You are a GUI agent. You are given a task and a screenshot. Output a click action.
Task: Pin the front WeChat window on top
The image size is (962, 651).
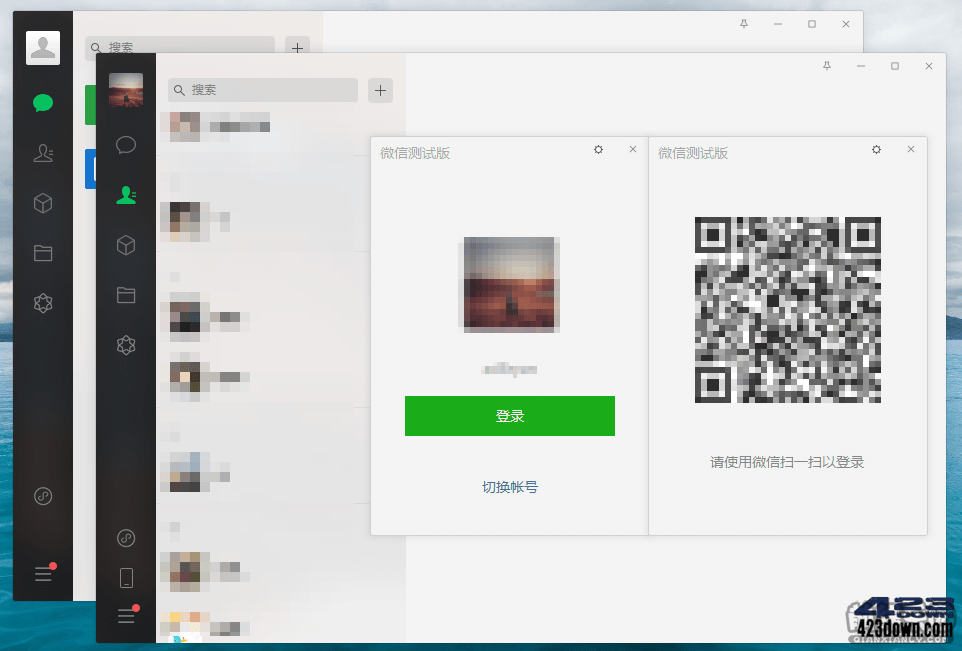point(827,66)
